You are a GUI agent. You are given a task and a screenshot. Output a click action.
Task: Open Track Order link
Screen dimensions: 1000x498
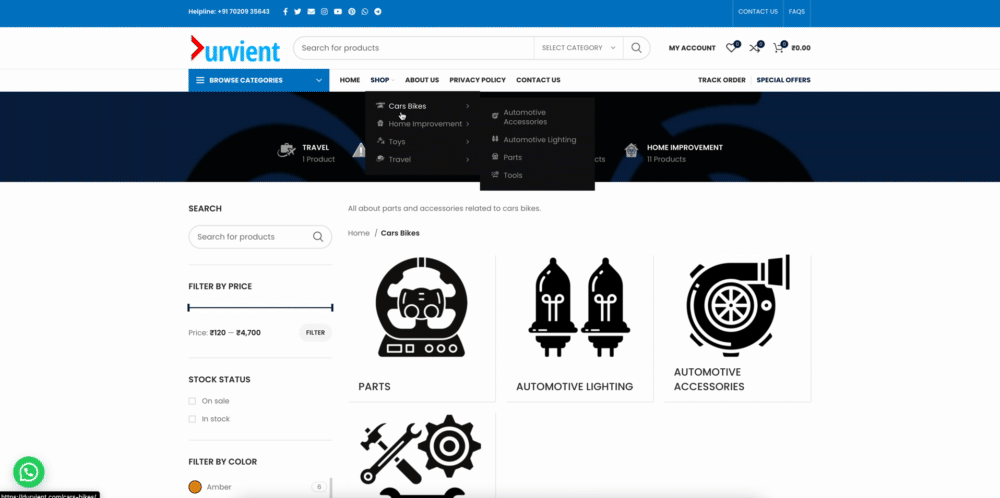[721, 80]
